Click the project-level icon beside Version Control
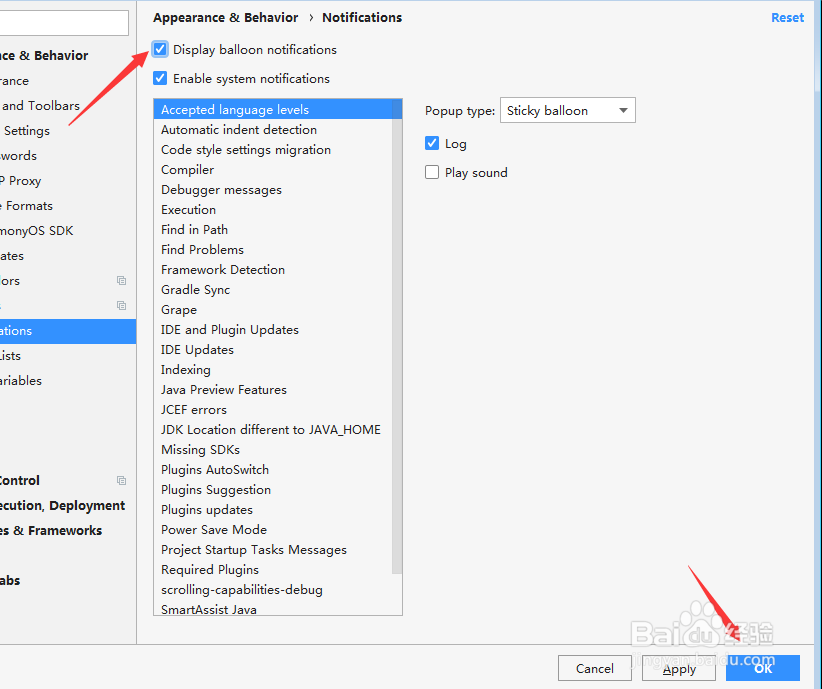 tap(121, 481)
